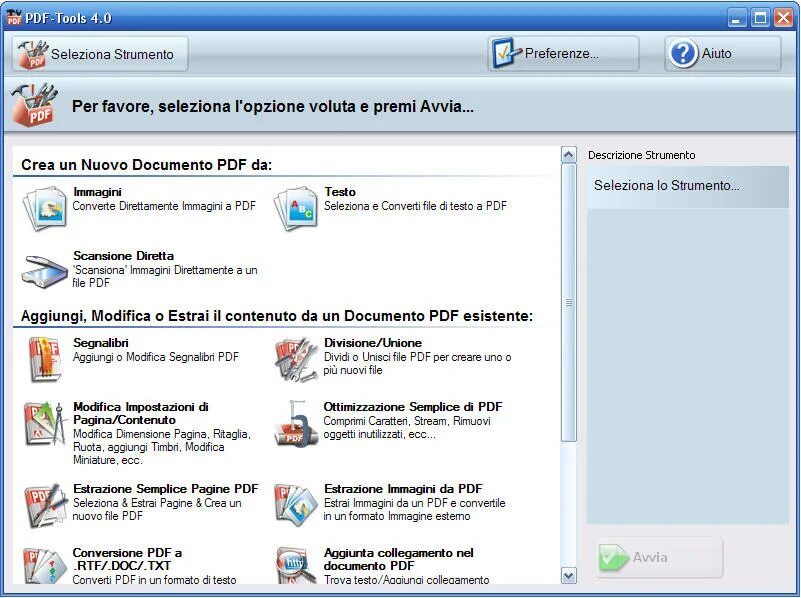Open the Seleziona Strumento button
Screen dimensions: 801x598
[x=100, y=54]
